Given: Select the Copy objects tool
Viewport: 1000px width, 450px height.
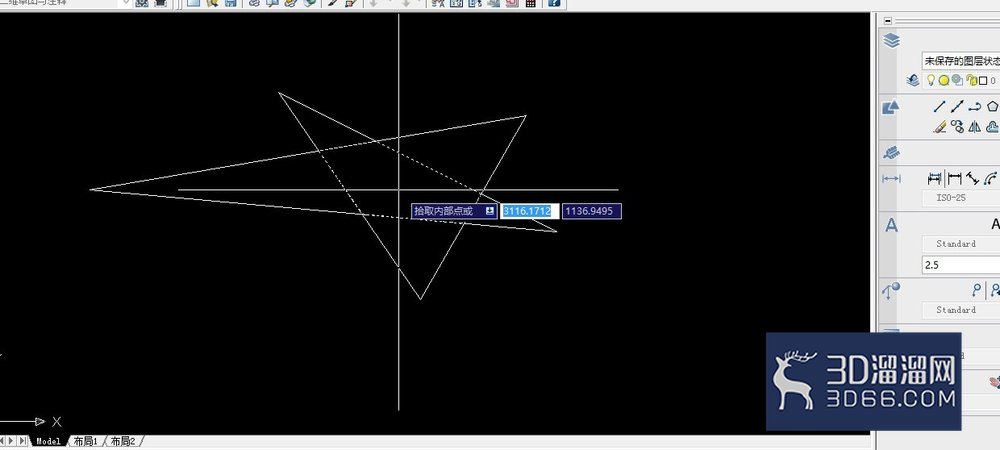Looking at the screenshot, I should coord(957,126).
